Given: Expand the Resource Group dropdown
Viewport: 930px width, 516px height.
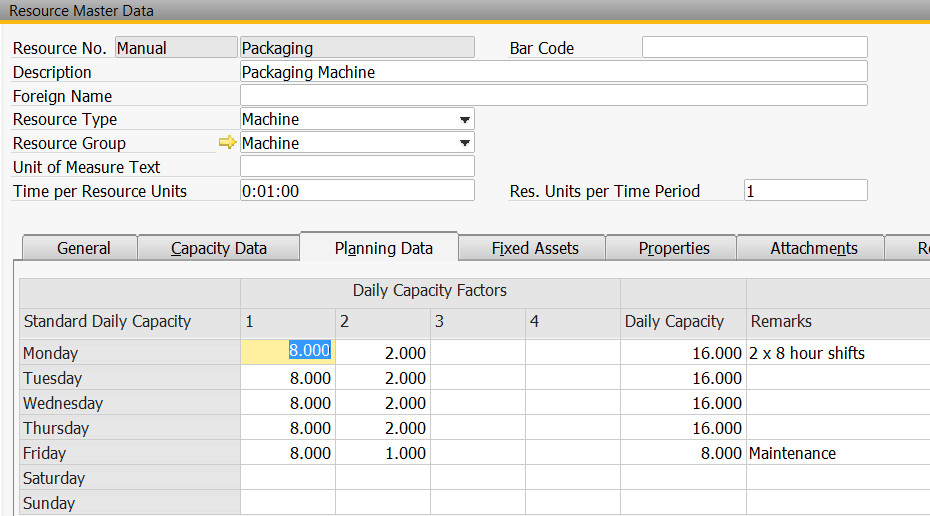Looking at the screenshot, I should click(x=464, y=143).
